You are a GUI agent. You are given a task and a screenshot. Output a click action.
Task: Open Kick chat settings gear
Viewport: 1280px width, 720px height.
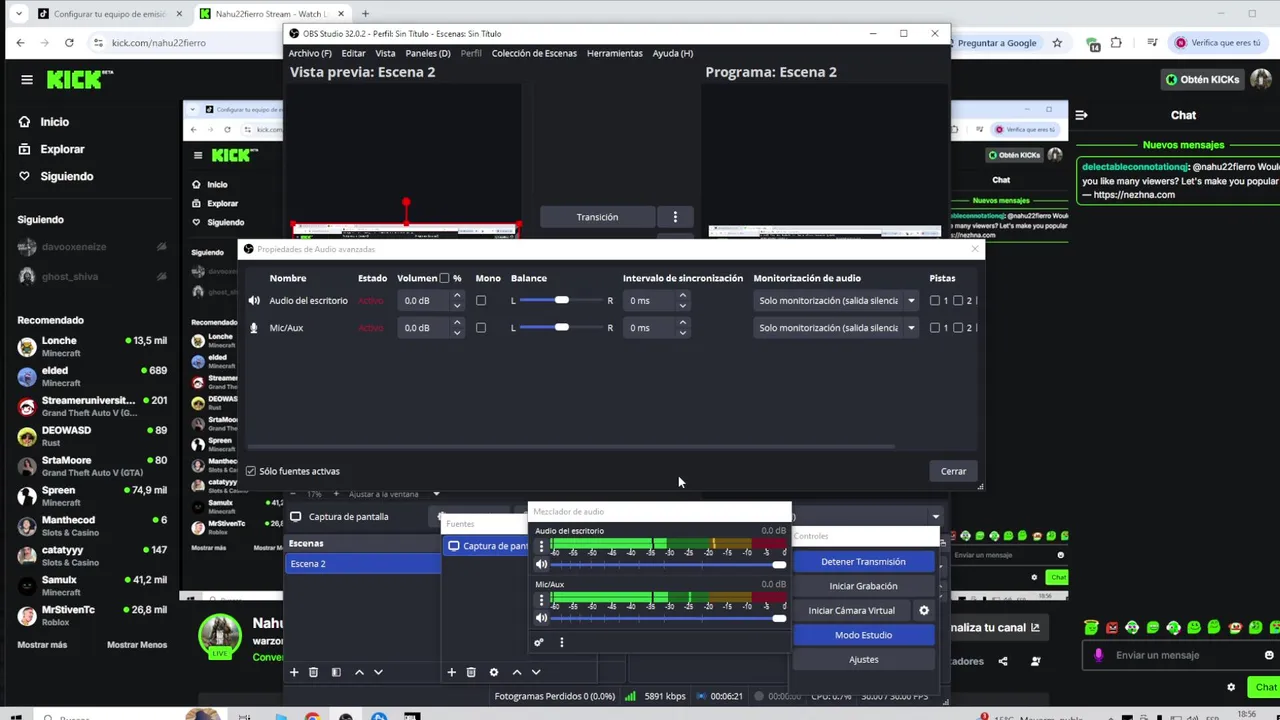[1231, 687]
